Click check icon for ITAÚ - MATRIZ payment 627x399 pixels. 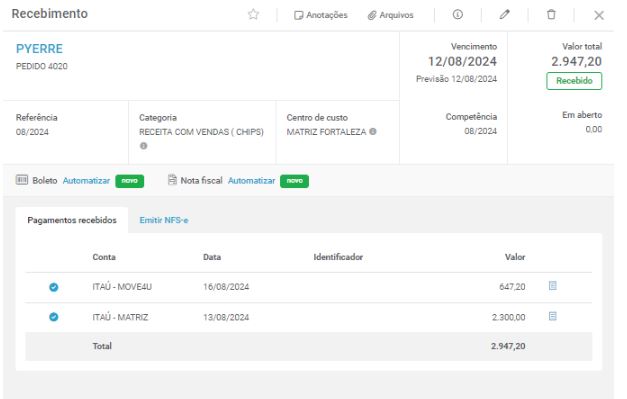click(54, 317)
